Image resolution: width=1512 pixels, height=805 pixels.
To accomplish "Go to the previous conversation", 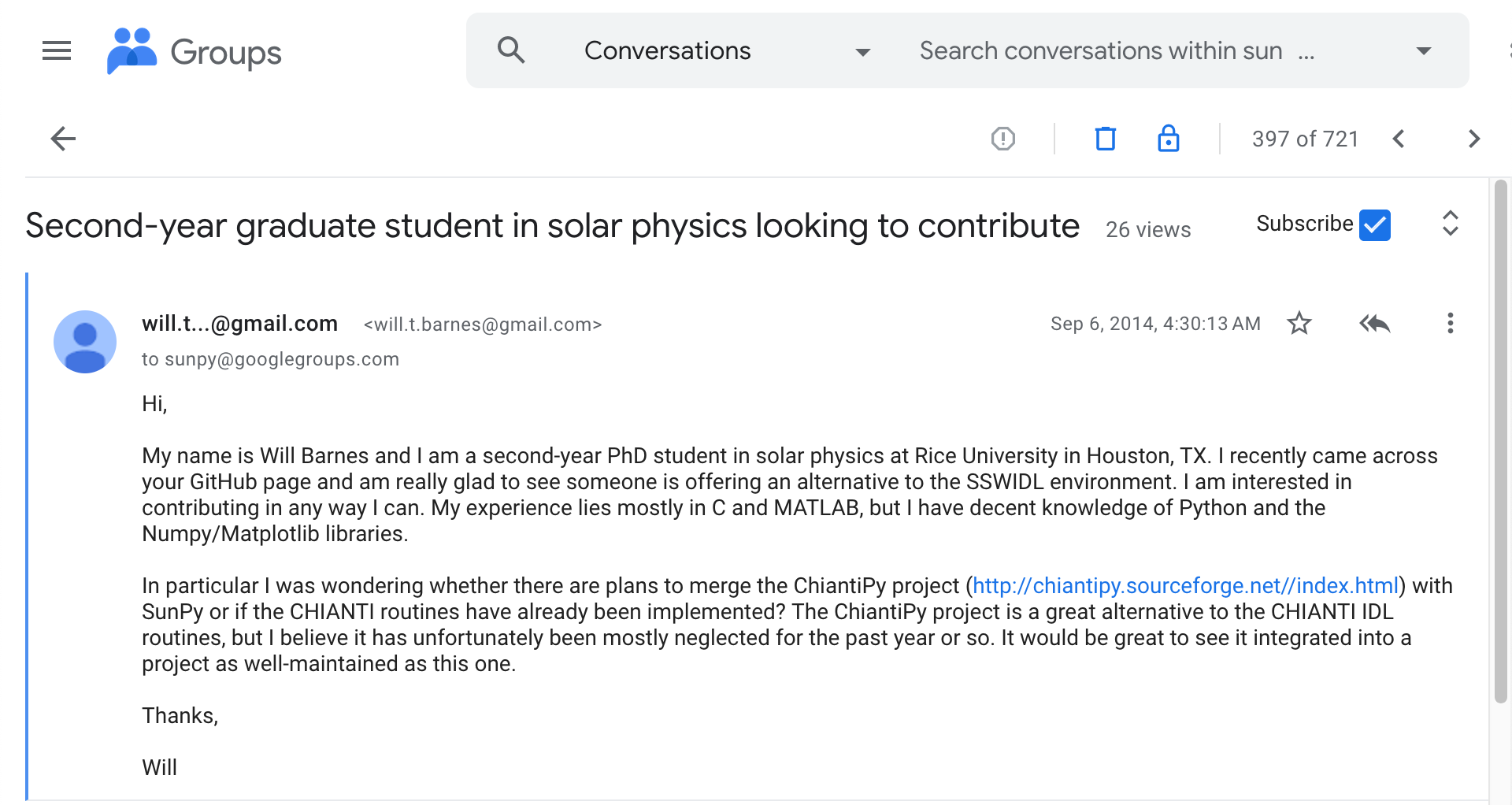I will pyautogui.click(x=1399, y=139).
